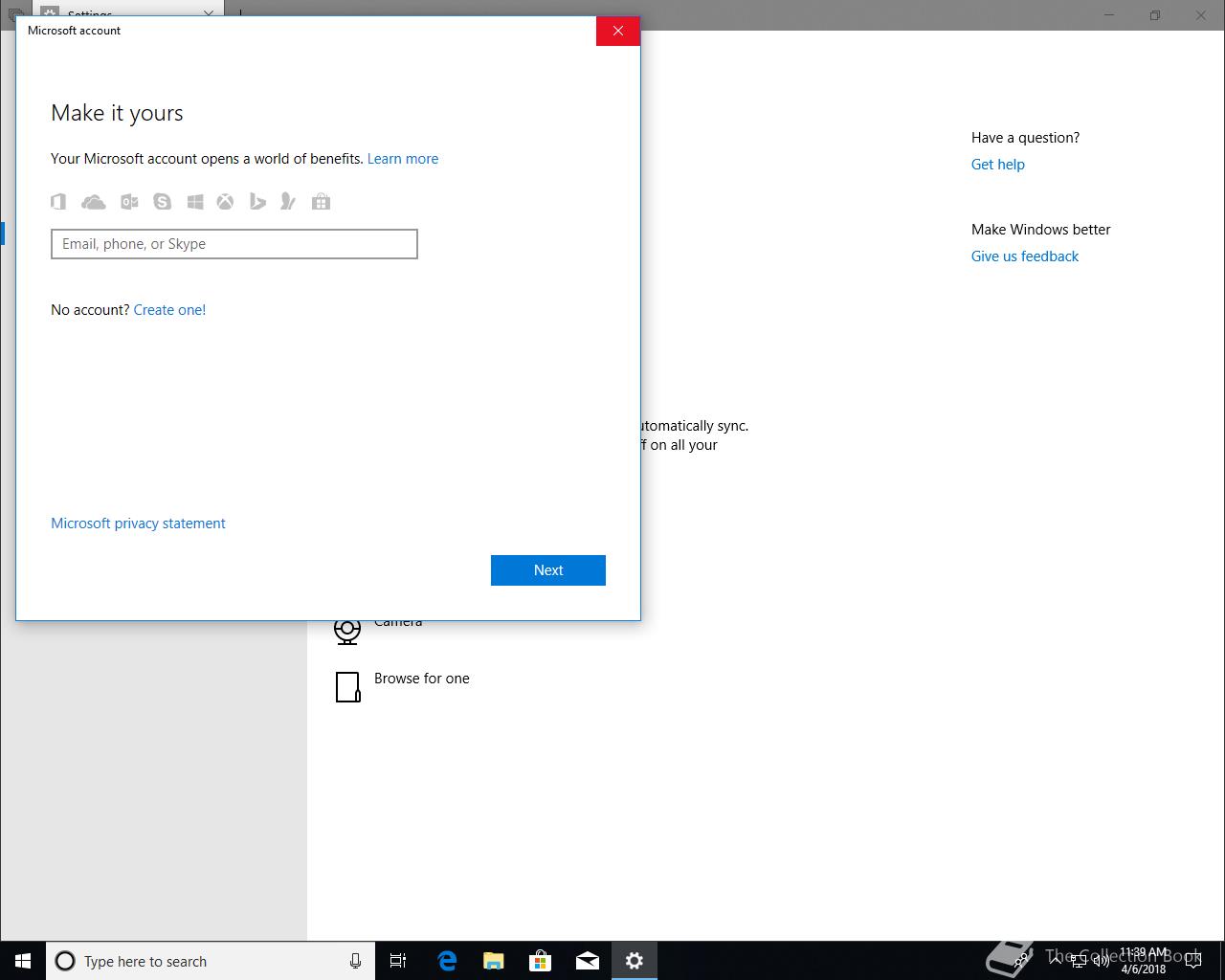The image size is (1225, 980).
Task: Open Give us feedback link in Settings
Action: pyautogui.click(x=1025, y=256)
